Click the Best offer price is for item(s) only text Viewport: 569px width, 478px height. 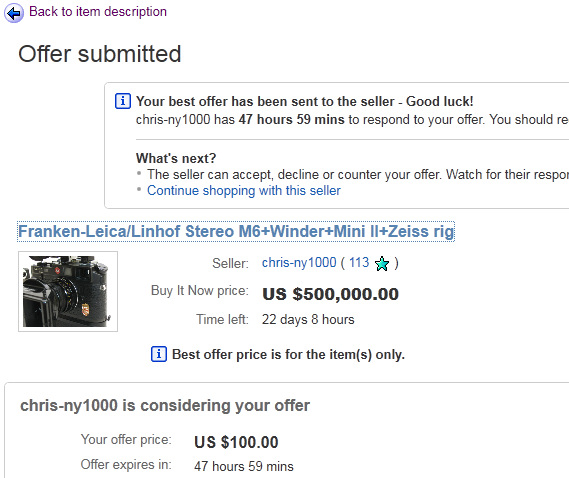click(x=288, y=354)
